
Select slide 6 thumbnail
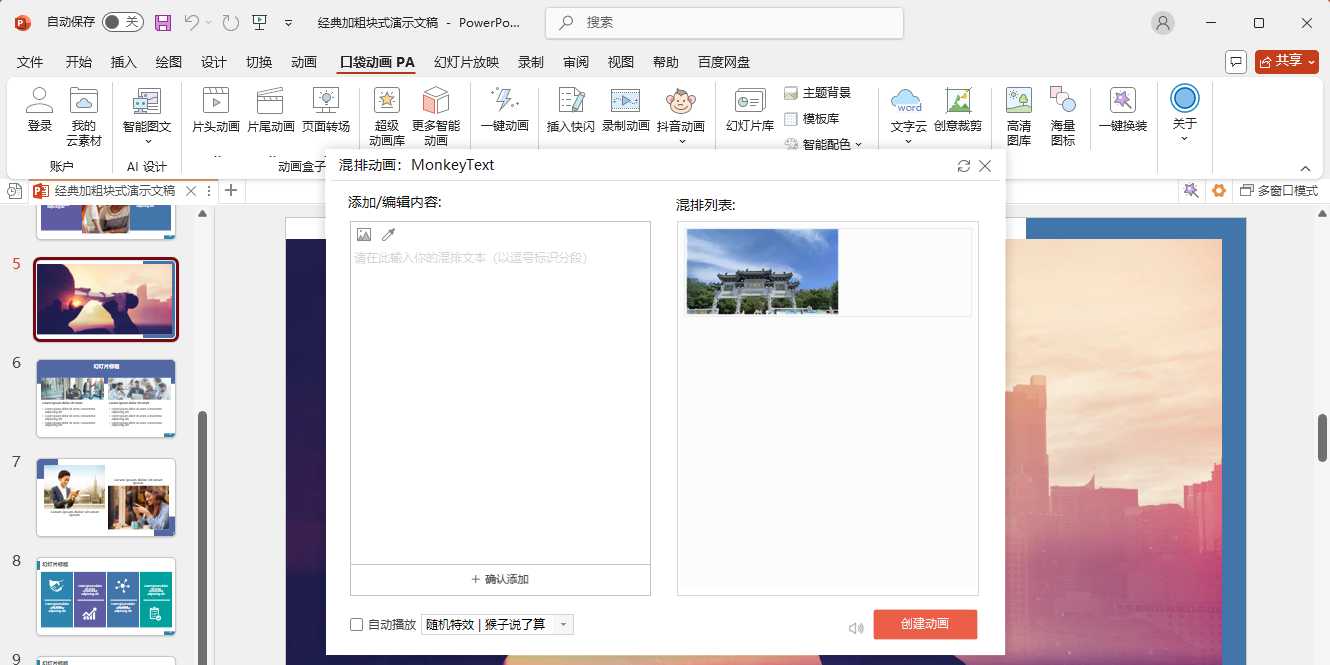coord(106,398)
